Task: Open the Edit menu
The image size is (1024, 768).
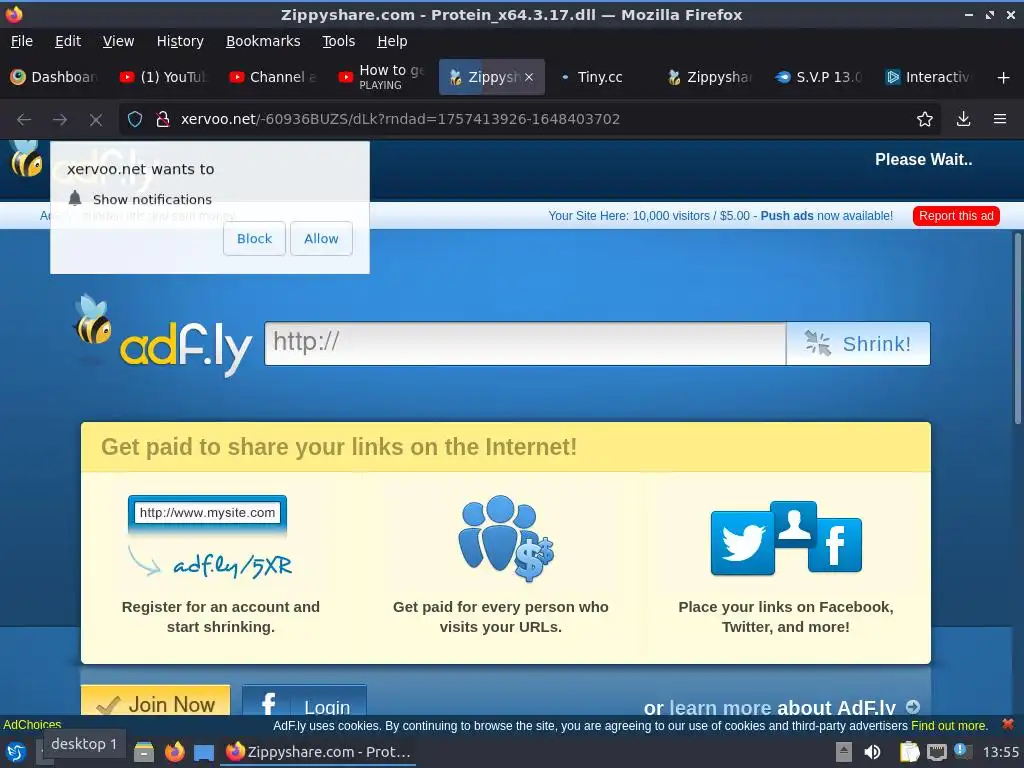Action: 68,41
